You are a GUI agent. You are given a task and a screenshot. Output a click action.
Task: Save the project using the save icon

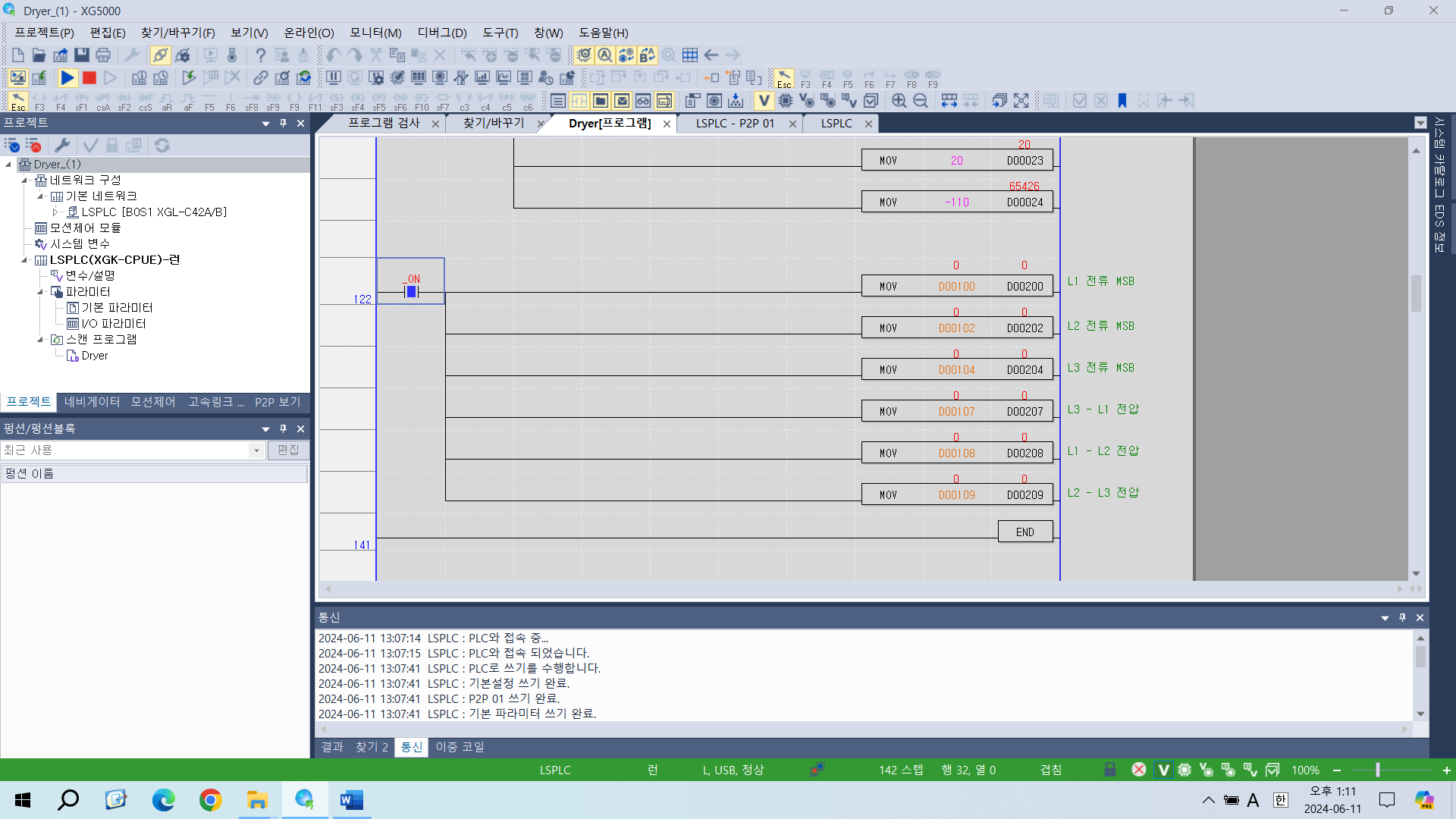(x=81, y=55)
